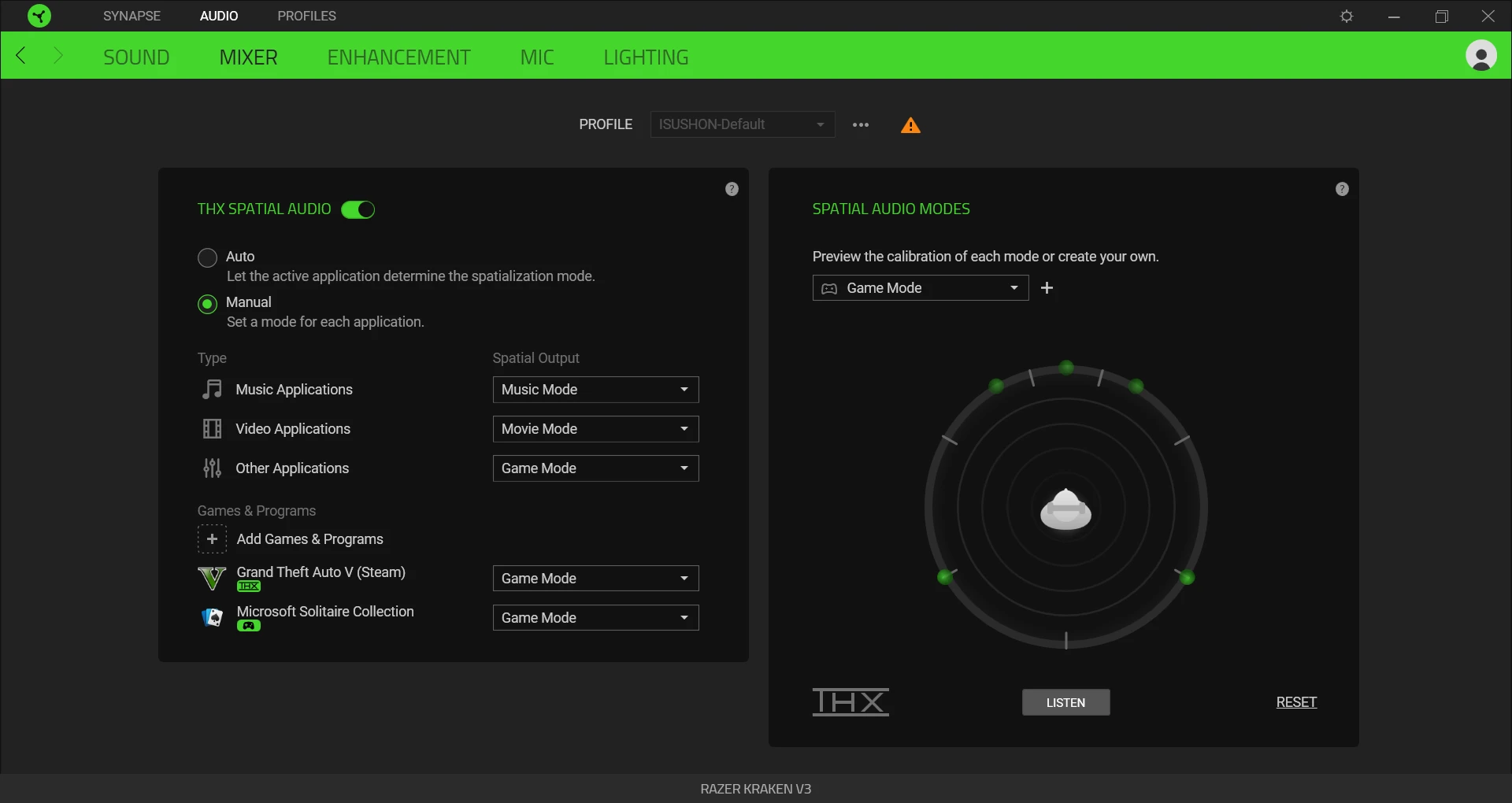Viewport: 1512px width, 803px height.
Task: Open Microsoft Solitaire Collection mode dropdown
Action: pos(595,618)
